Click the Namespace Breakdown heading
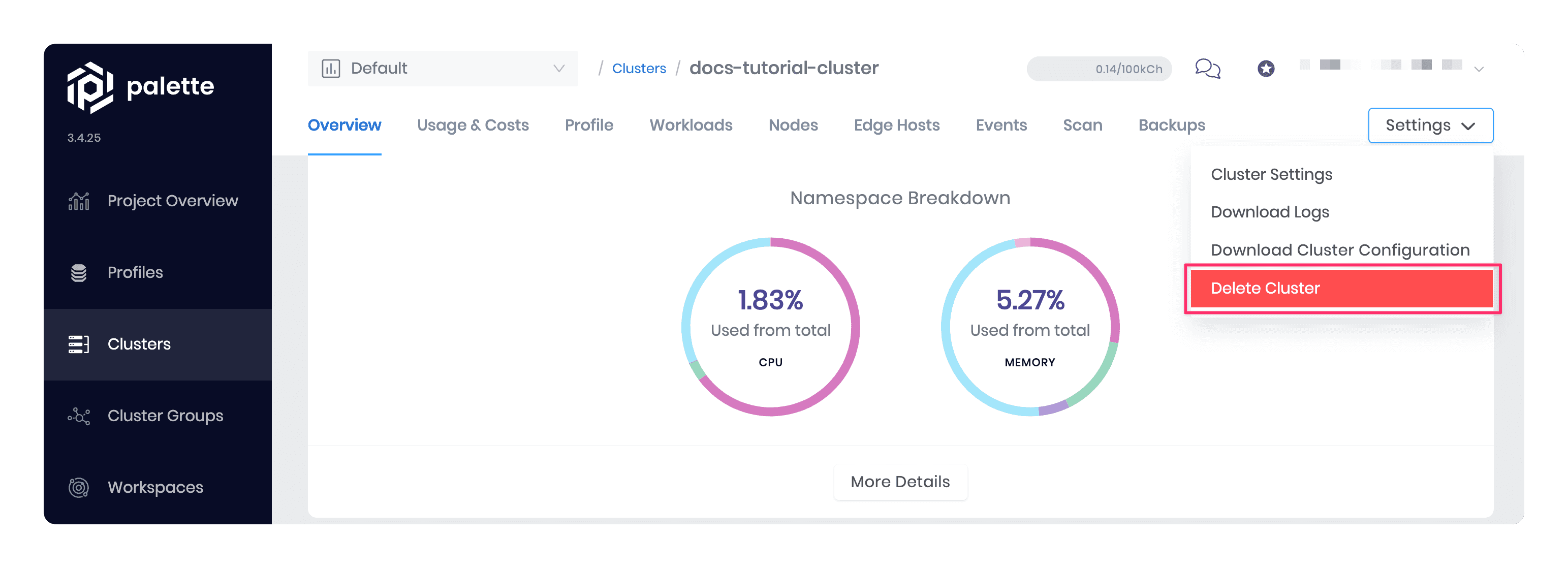The height and width of the screenshot is (568, 1568). [x=900, y=198]
